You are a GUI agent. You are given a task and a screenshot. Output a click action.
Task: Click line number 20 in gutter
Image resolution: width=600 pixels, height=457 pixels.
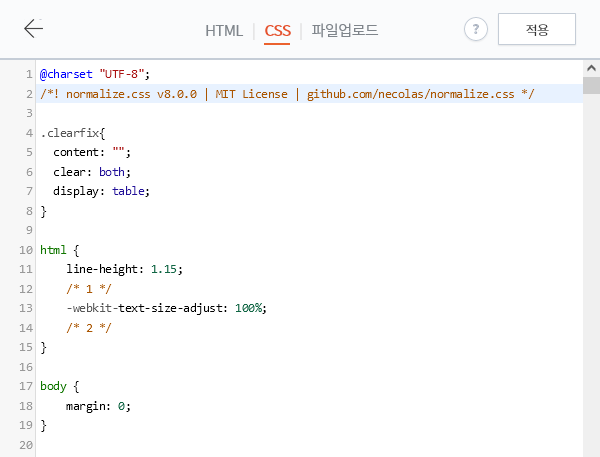click(x=26, y=445)
